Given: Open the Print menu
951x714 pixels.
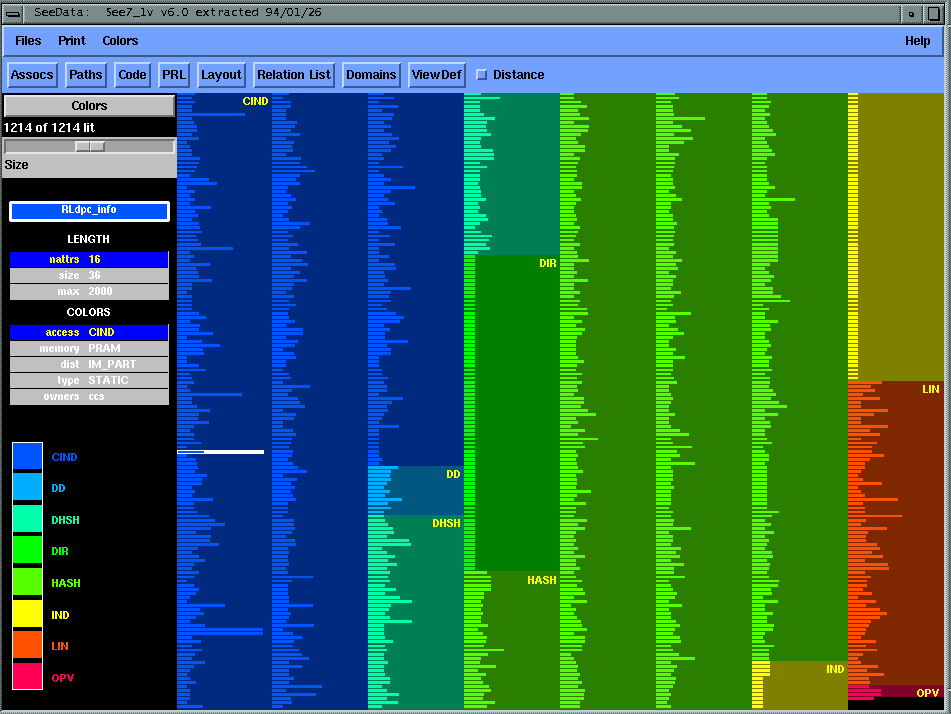Looking at the screenshot, I should 72,41.
